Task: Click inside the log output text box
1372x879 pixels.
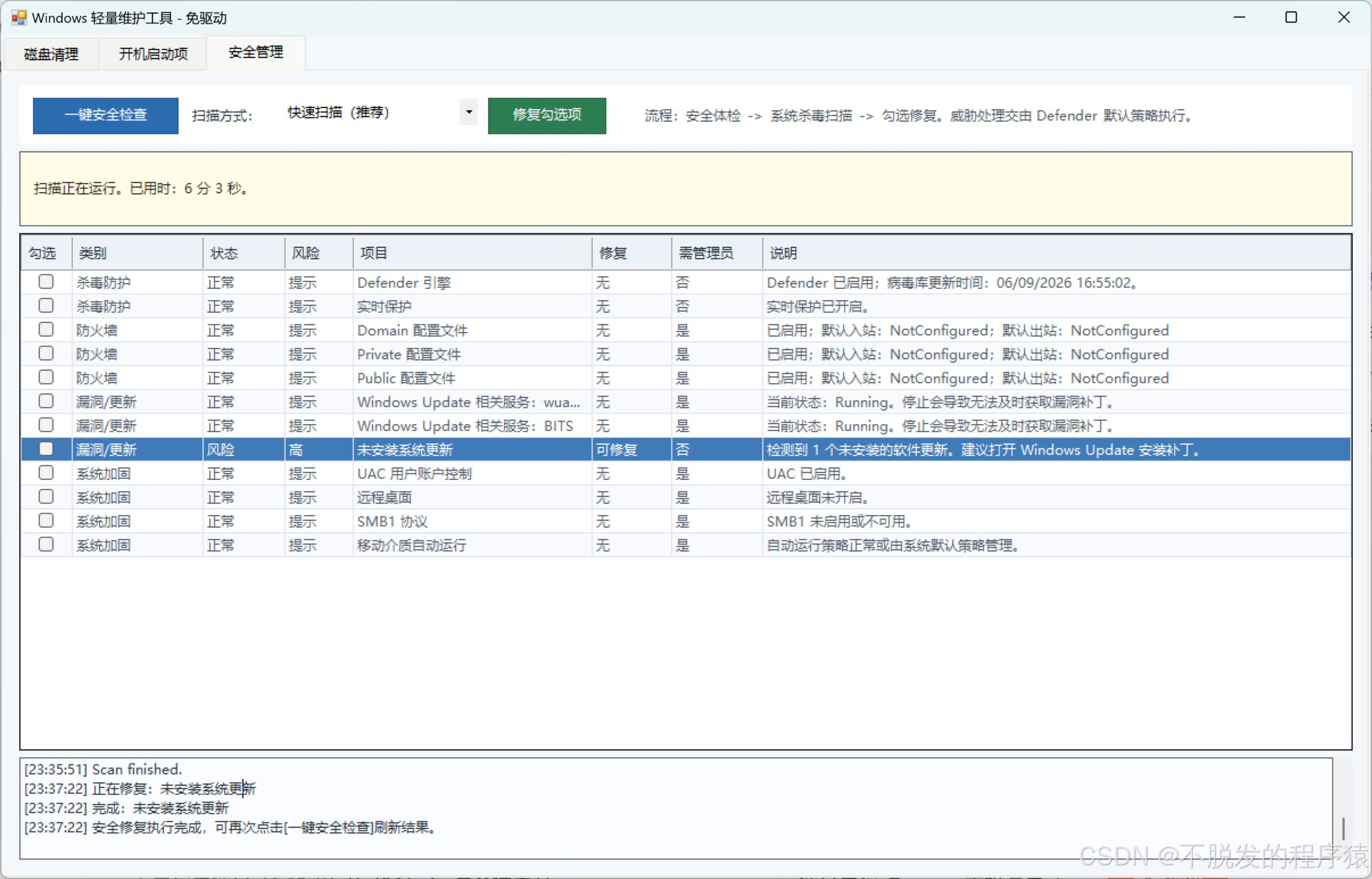Action: pos(676,808)
